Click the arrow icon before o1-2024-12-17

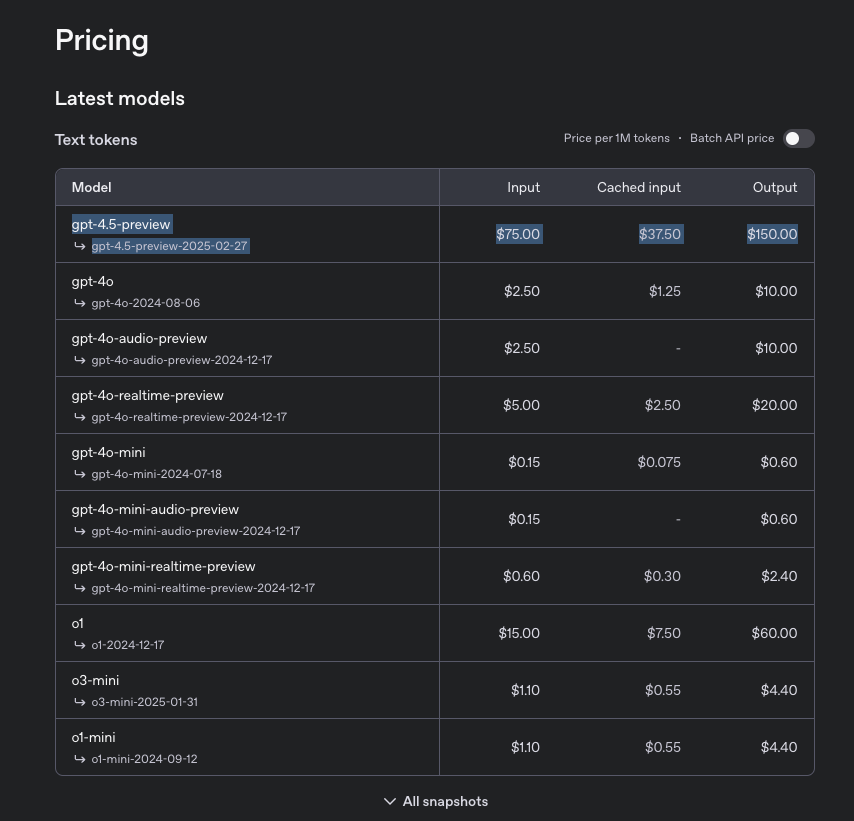pos(80,645)
